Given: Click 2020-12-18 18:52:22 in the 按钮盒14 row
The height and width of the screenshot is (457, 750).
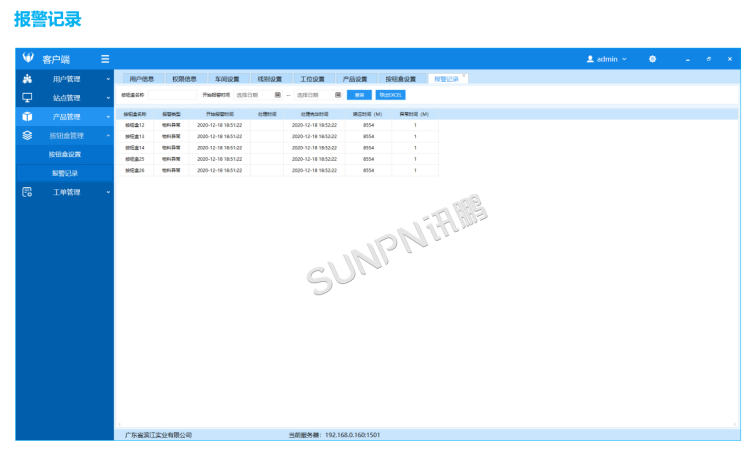Looking at the screenshot, I should tap(314, 148).
